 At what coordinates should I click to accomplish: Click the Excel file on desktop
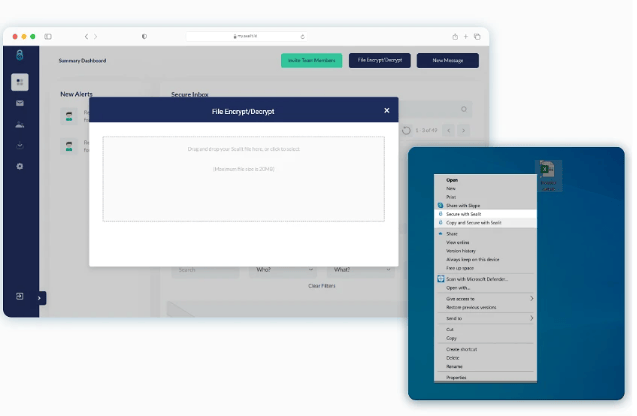click(x=548, y=176)
